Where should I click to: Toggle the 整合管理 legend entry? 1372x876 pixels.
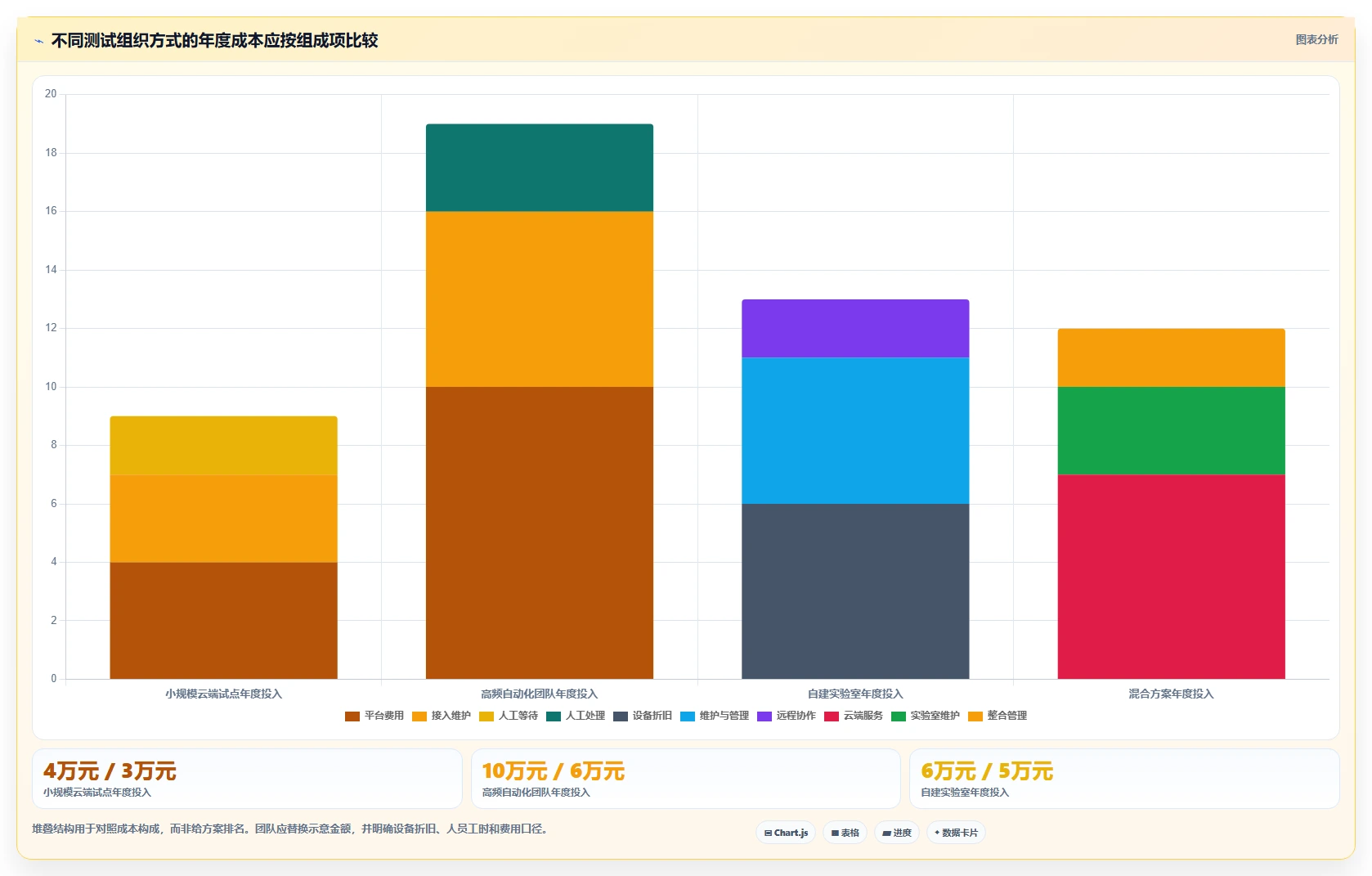click(x=997, y=717)
